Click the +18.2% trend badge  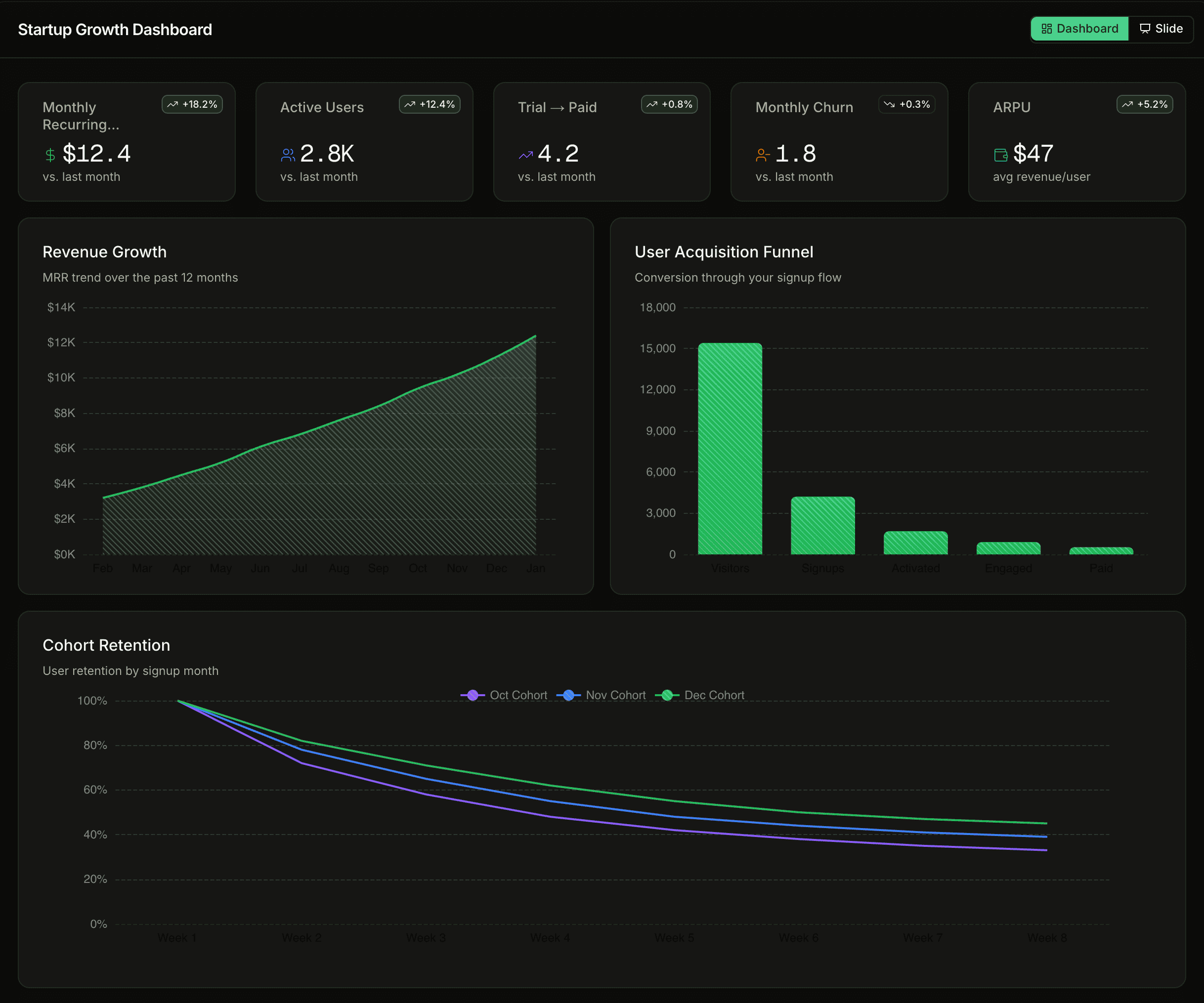click(192, 104)
